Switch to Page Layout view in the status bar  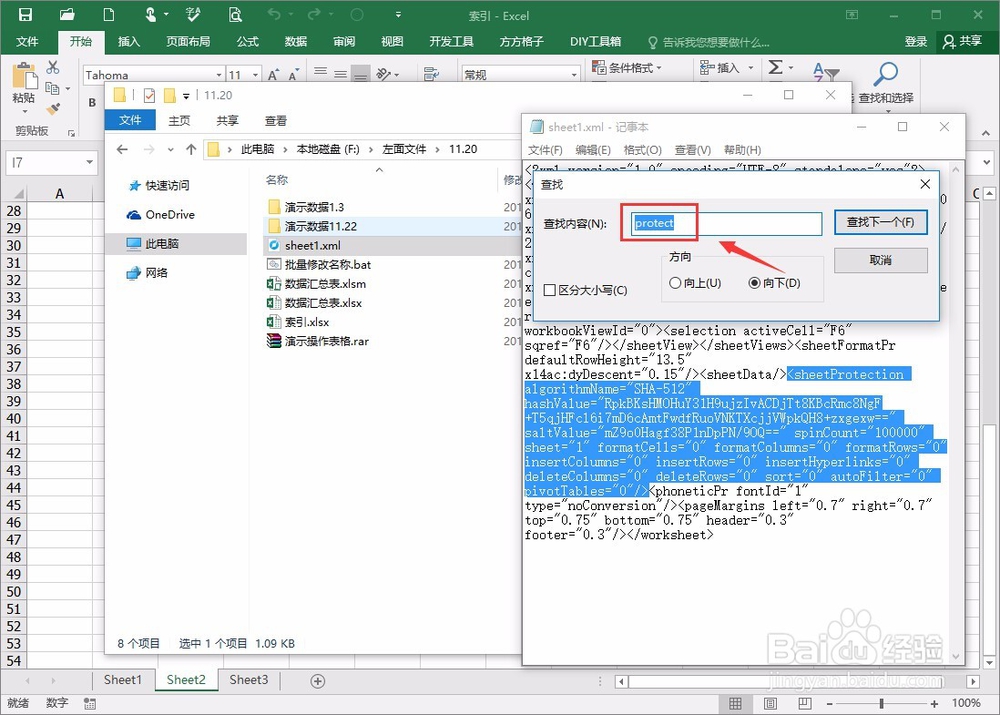(x=770, y=703)
